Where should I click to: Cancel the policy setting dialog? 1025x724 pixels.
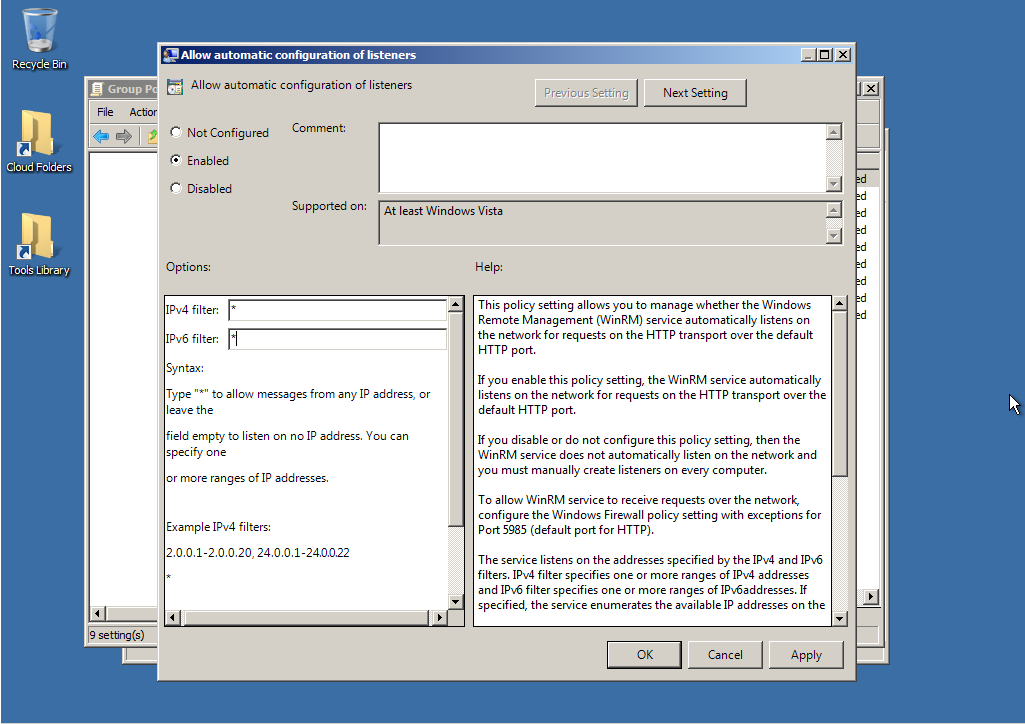pyautogui.click(x=725, y=655)
